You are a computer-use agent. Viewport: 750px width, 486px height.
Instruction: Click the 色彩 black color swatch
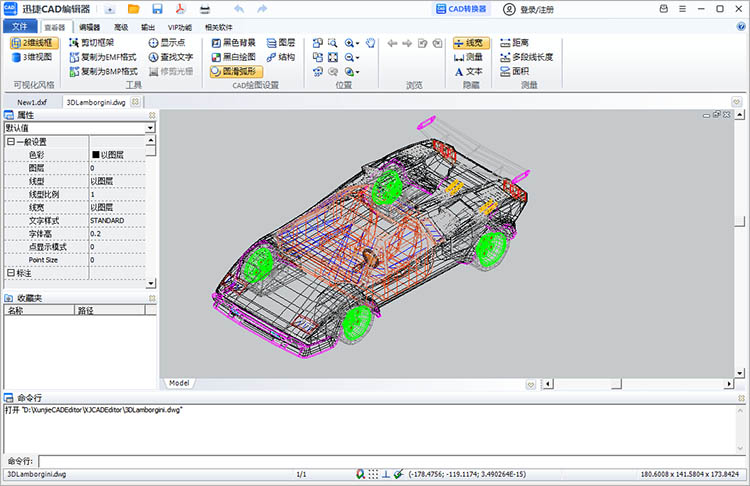(x=96, y=155)
